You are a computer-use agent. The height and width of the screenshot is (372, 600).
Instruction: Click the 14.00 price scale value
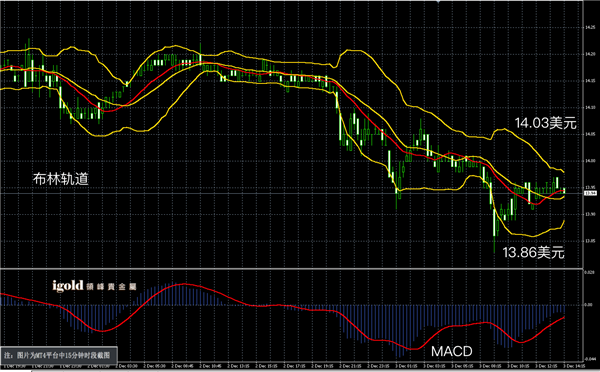pos(590,161)
